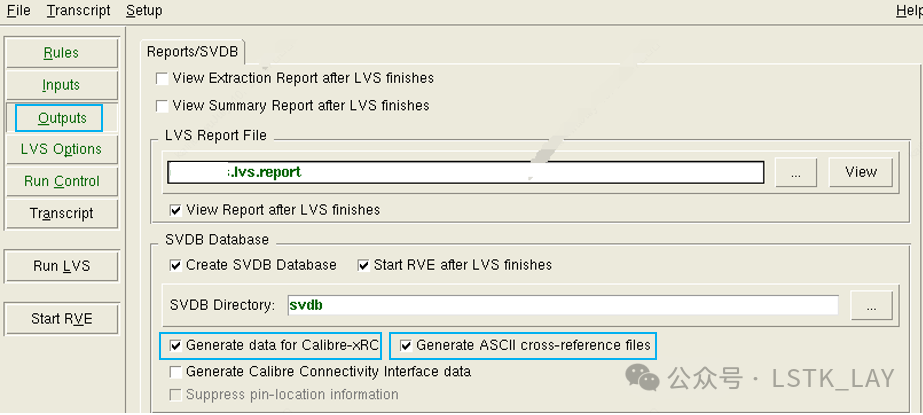The width and height of the screenshot is (923, 415).
Task: Select the Outputs panel button
Action: coord(61,118)
